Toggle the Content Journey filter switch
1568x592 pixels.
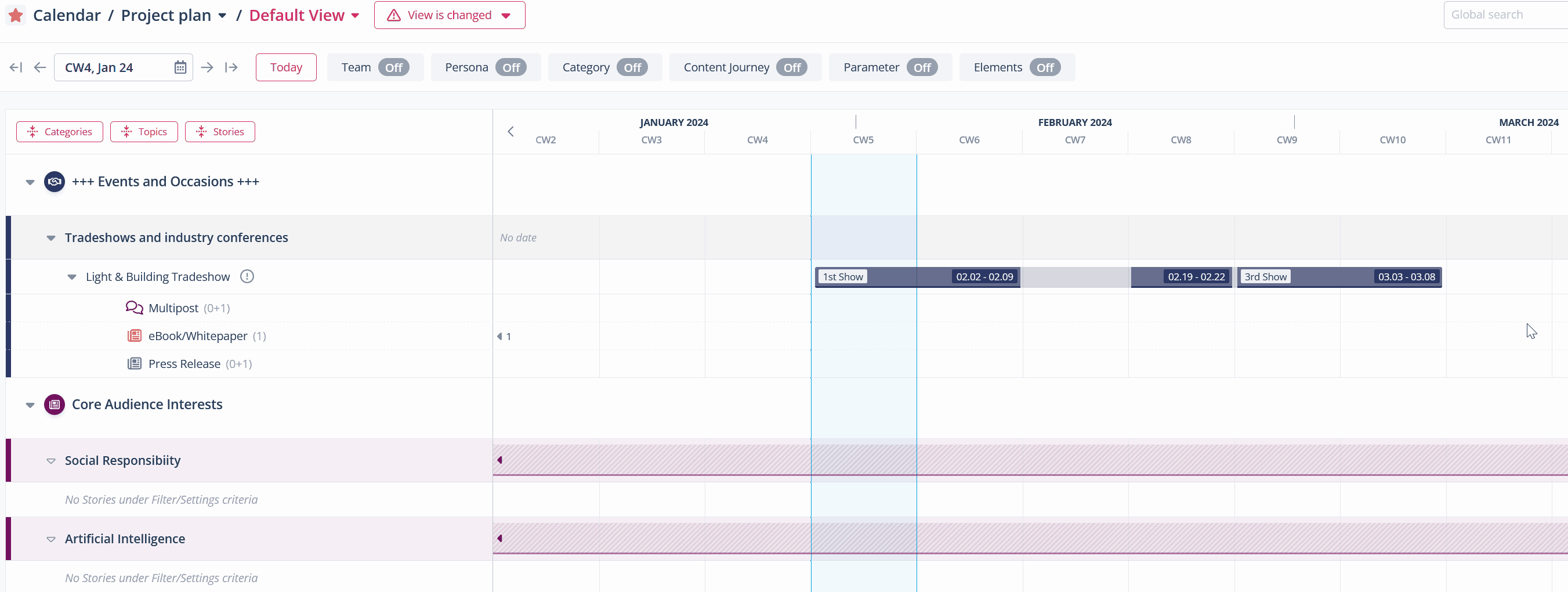(792, 67)
